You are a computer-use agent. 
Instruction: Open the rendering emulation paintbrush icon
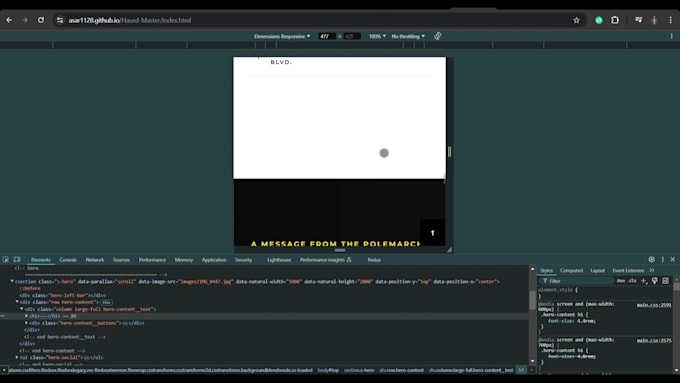pyautogui.click(x=654, y=281)
